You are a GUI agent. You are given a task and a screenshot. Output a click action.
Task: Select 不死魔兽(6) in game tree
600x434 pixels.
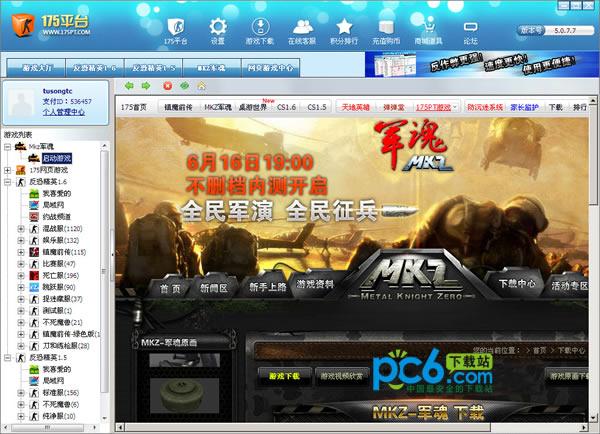coord(60,405)
